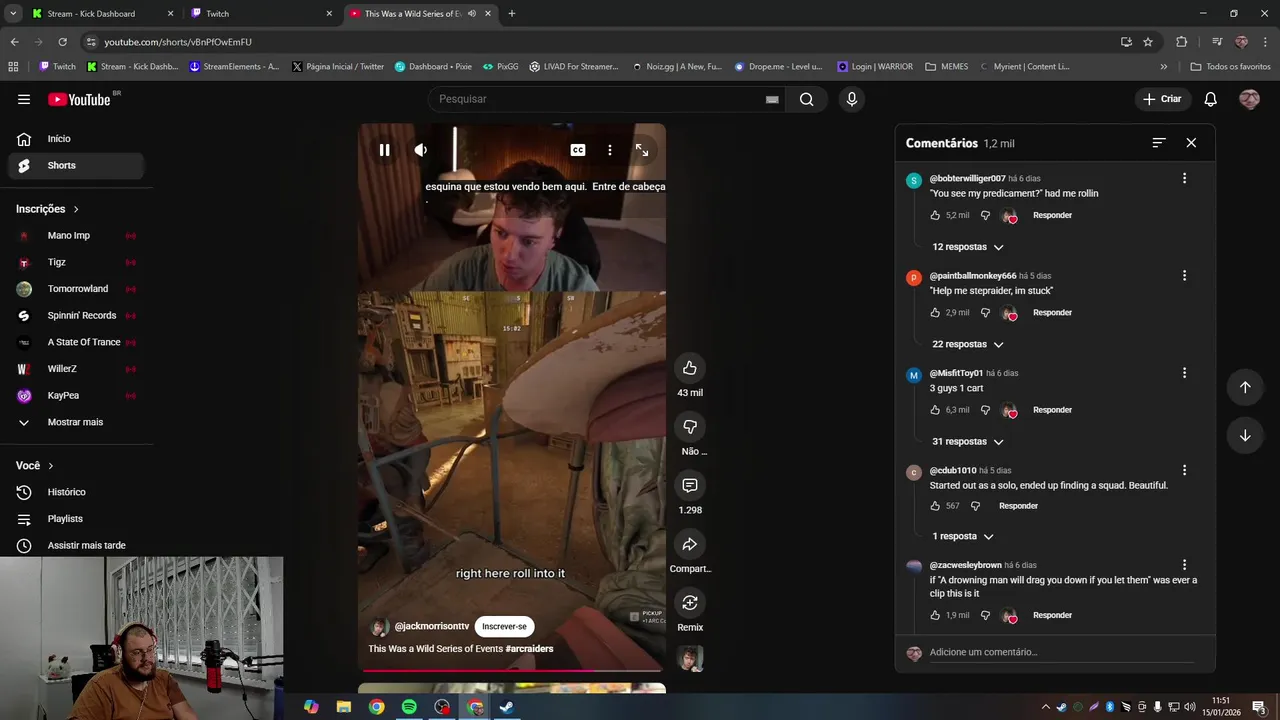Open the StreamElements bookmark
This screenshot has width=1280, height=720.
235,67
